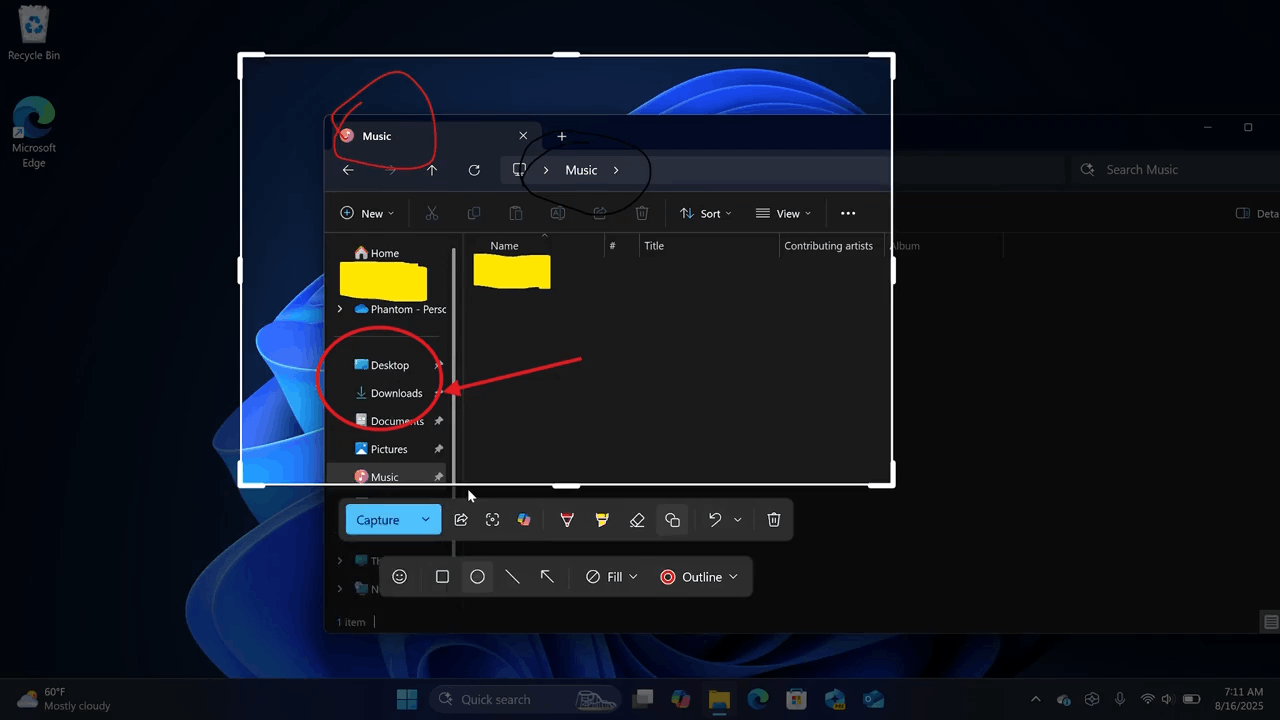Screen dimensions: 1280x720
Task: Undo the last annotation
Action: click(714, 520)
